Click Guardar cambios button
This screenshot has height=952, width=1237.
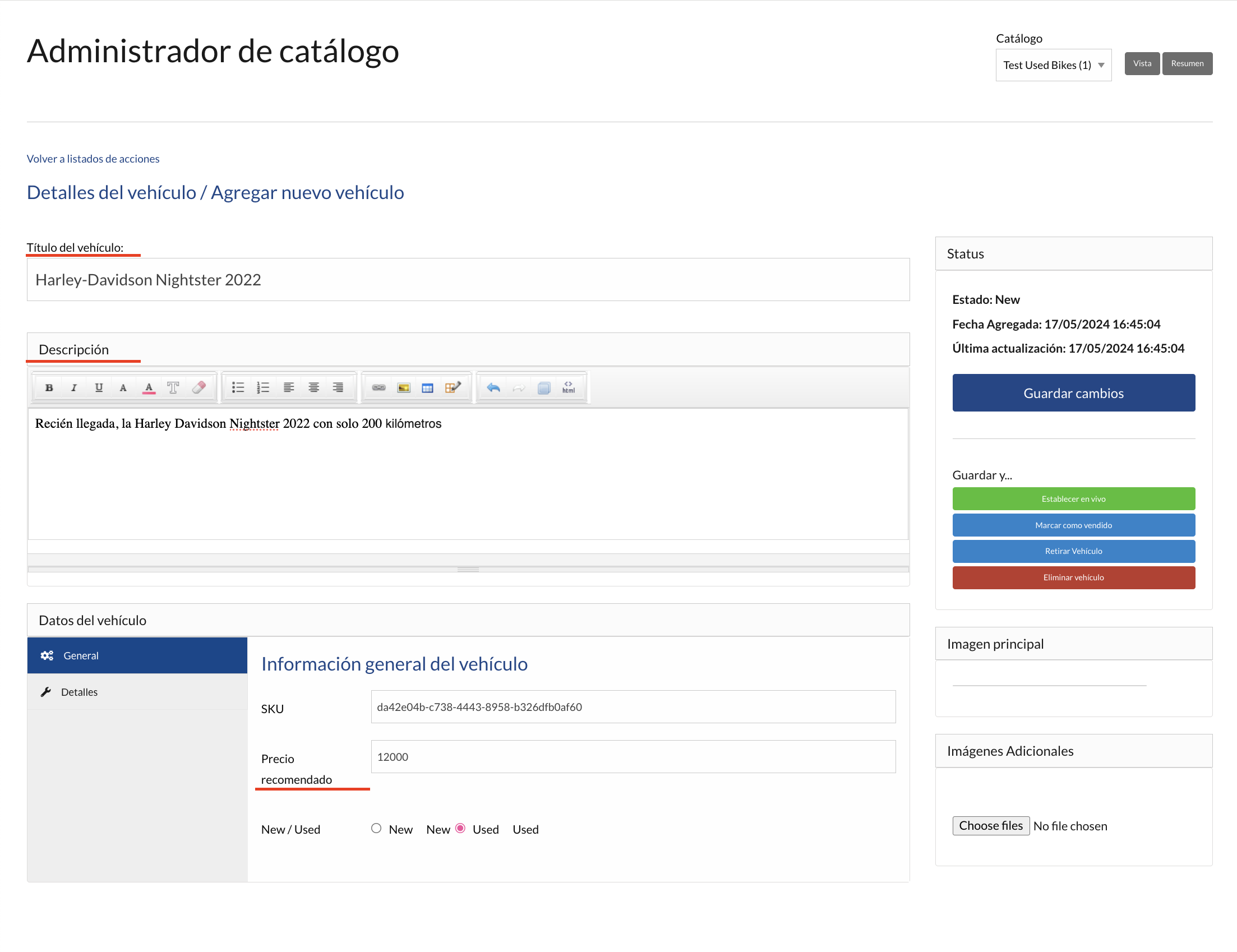coord(1073,393)
